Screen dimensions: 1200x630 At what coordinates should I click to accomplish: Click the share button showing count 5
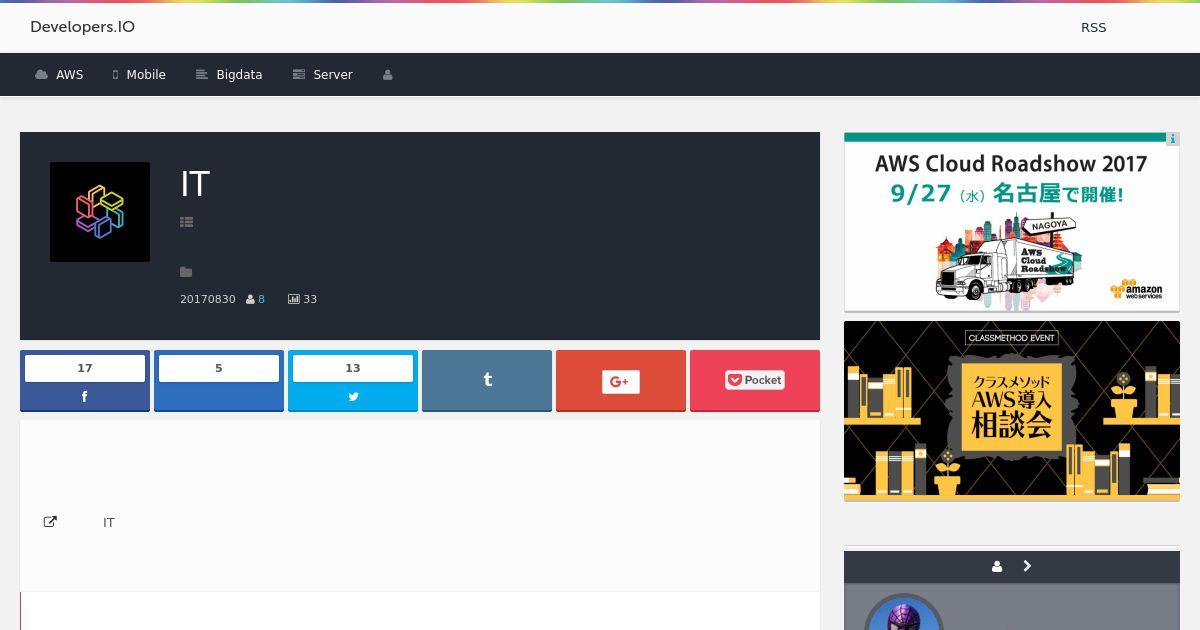(x=219, y=380)
